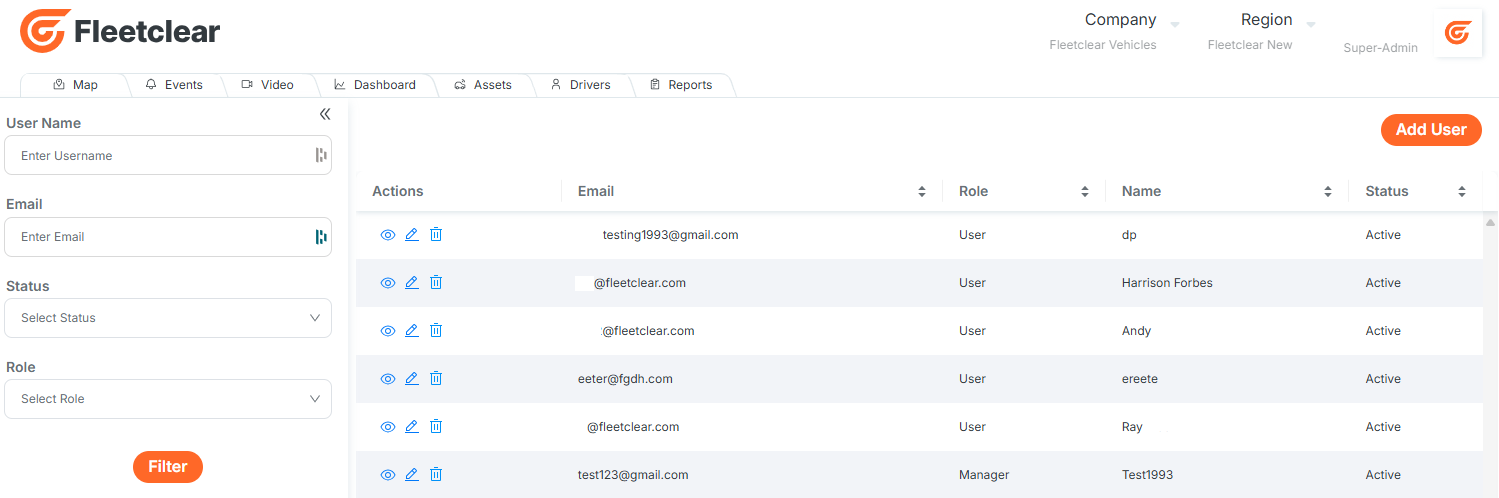This screenshot has width=1499, height=498.
Task: Edit the user ereete with pencil icon
Action: pyautogui.click(x=412, y=379)
